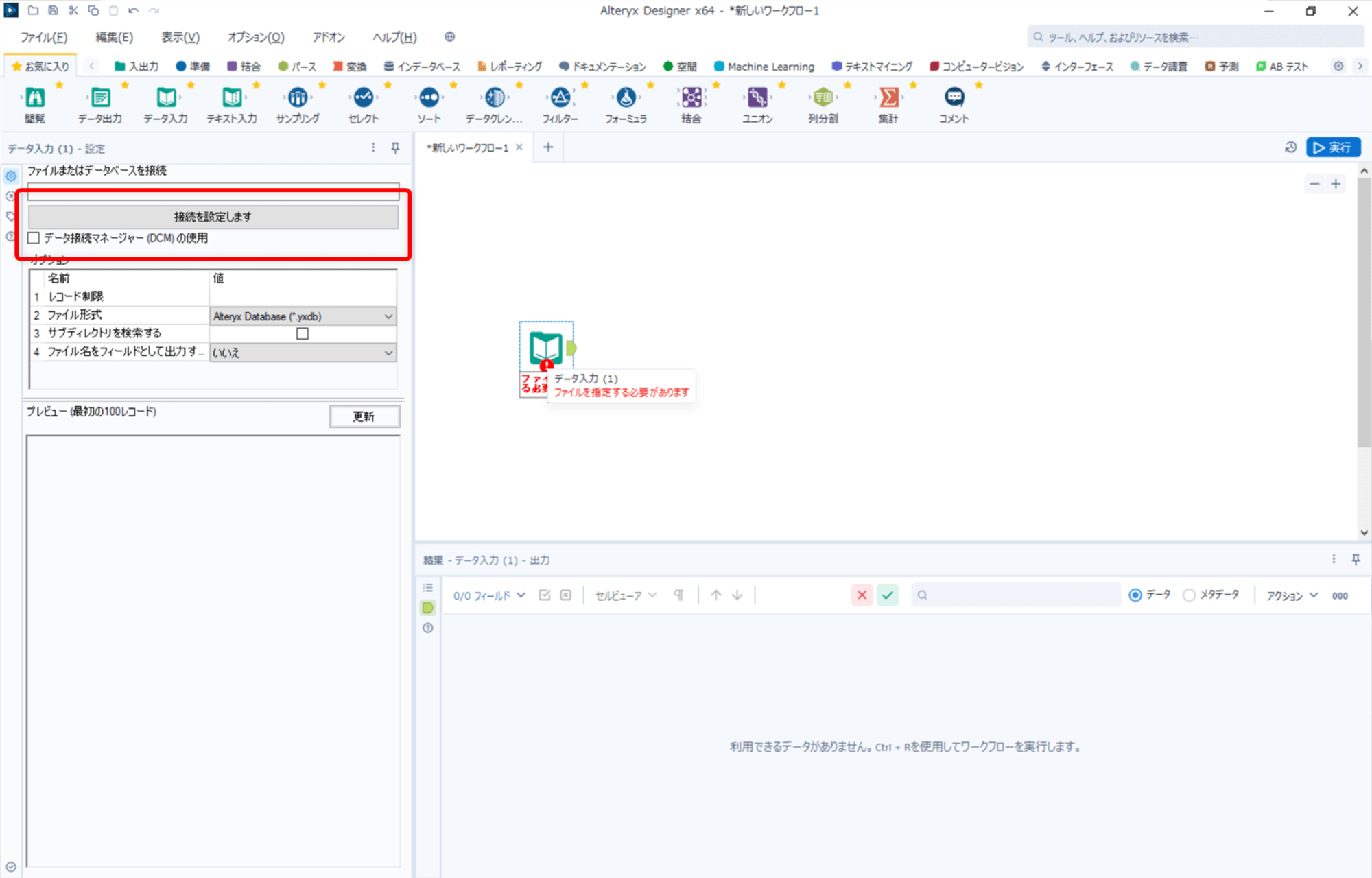
Task: Expand the 0/0 フィールド dropdown
Action: (489, 595)
